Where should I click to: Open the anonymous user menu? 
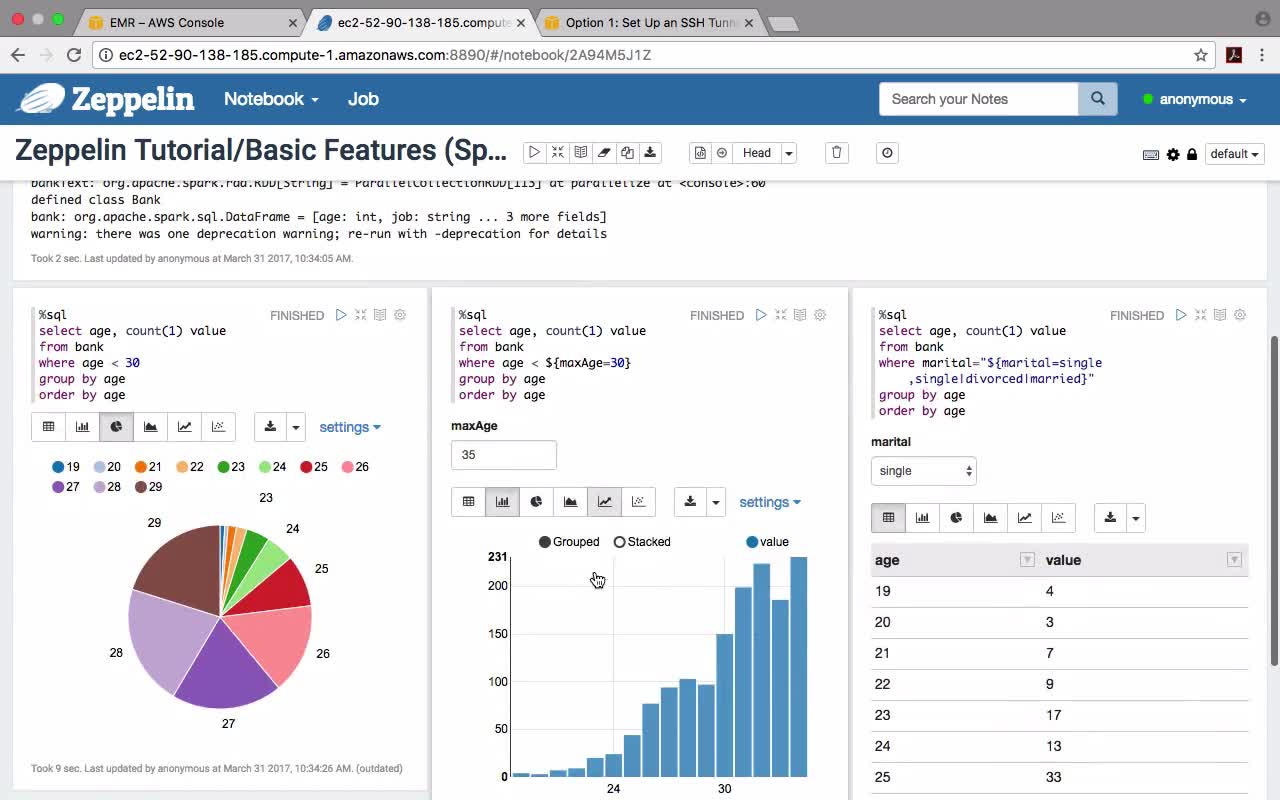(1195, 99)
